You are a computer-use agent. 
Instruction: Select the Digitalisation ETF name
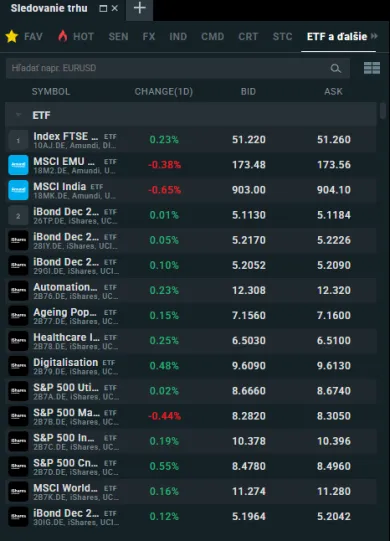[x=66, y=363]
